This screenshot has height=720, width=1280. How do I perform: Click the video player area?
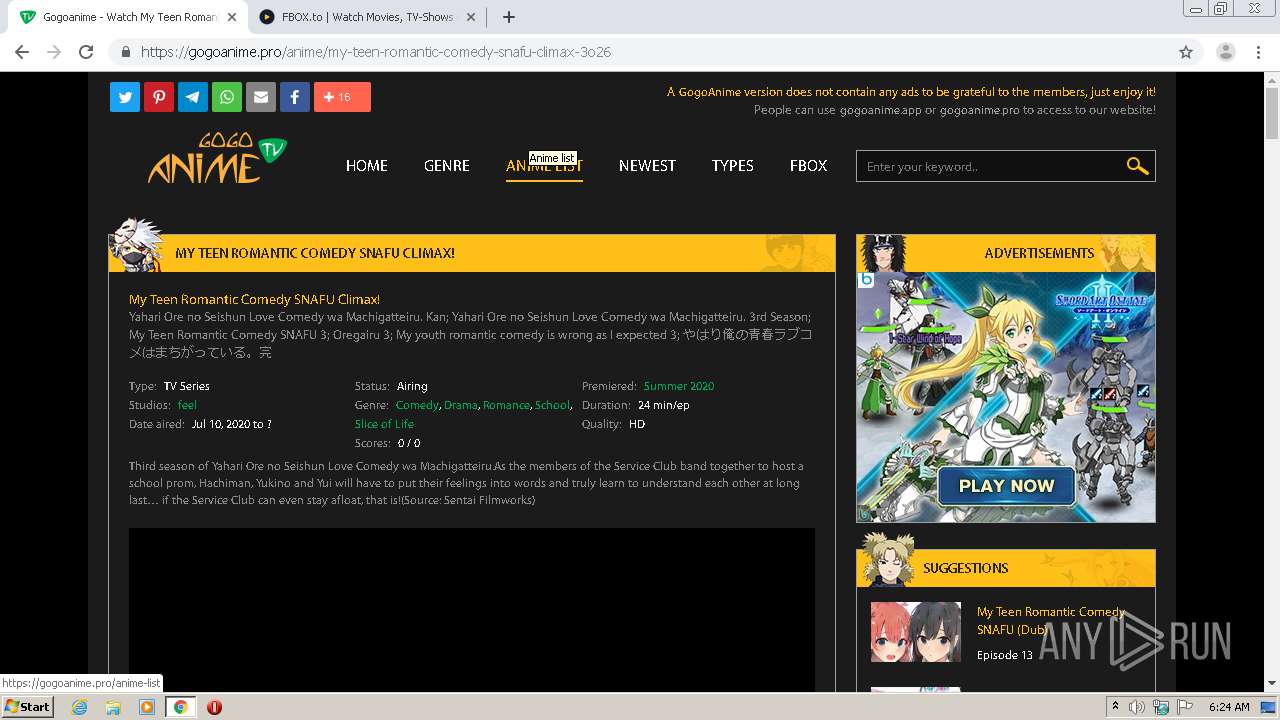[472, 610]
